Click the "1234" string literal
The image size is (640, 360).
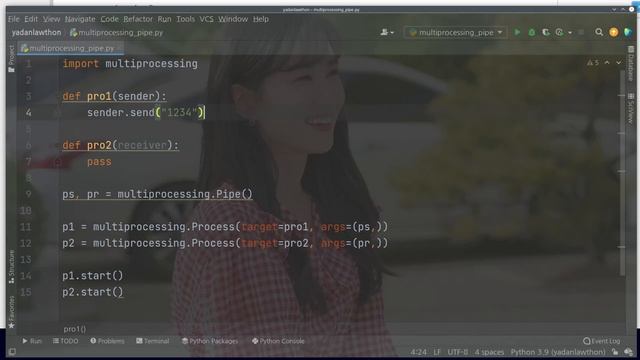tap(179, 112)
